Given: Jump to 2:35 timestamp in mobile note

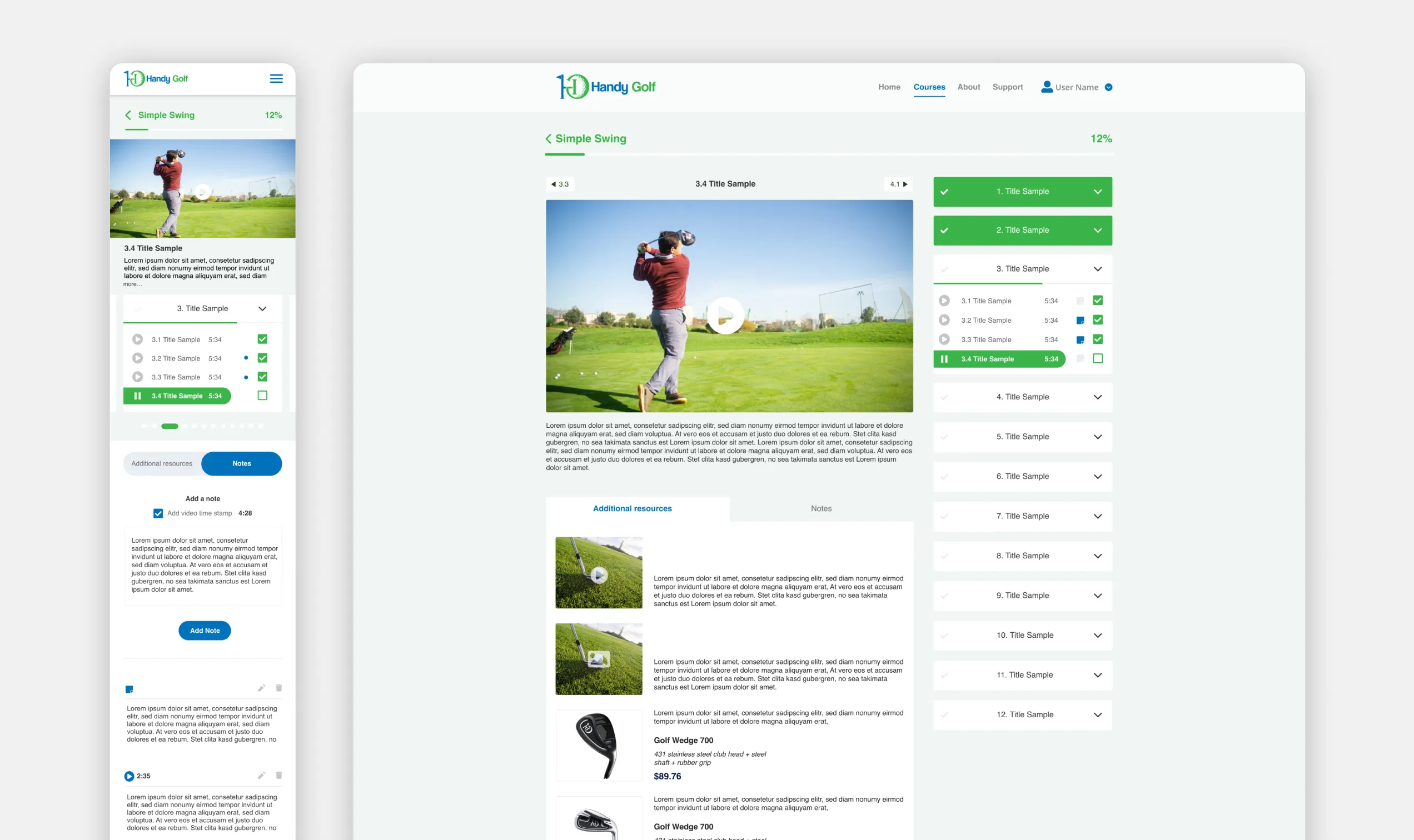Looking at the screenshot, I should tap(129, 776).
